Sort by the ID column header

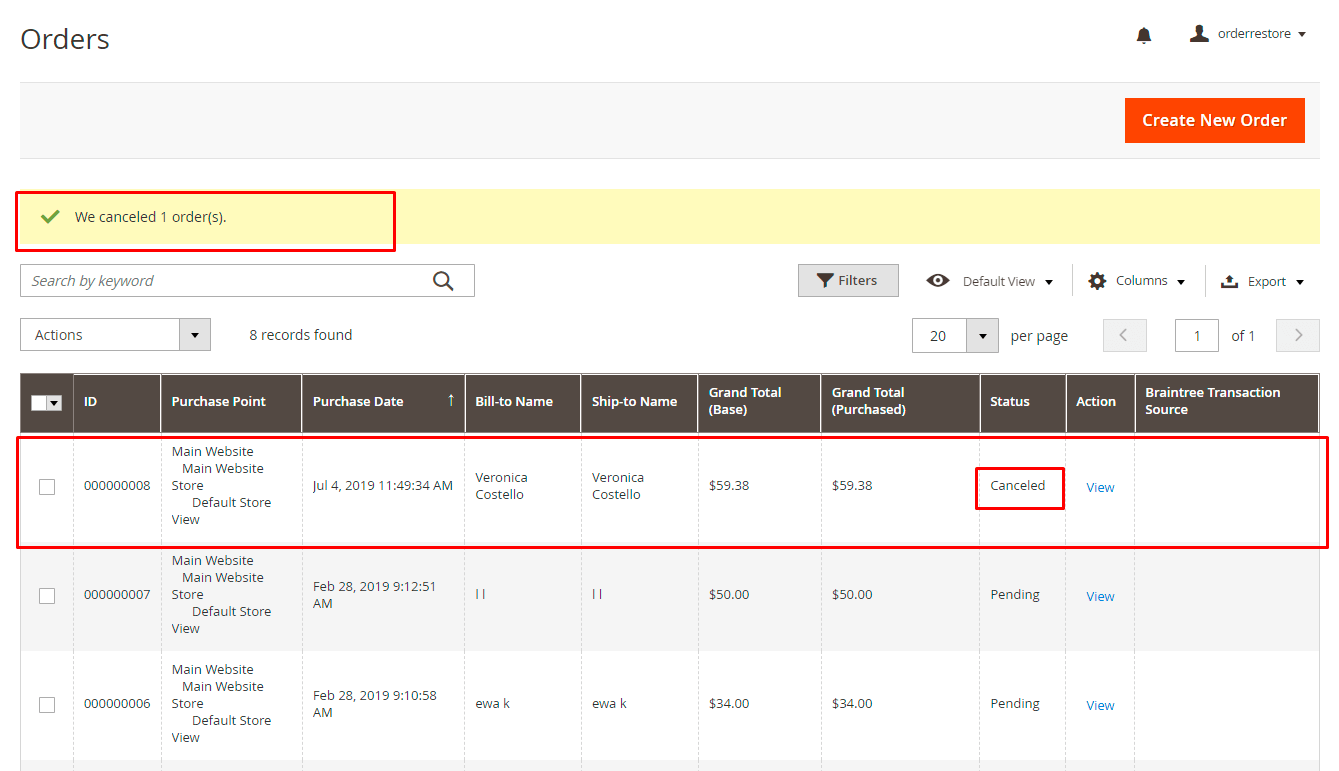pos(116,402)
